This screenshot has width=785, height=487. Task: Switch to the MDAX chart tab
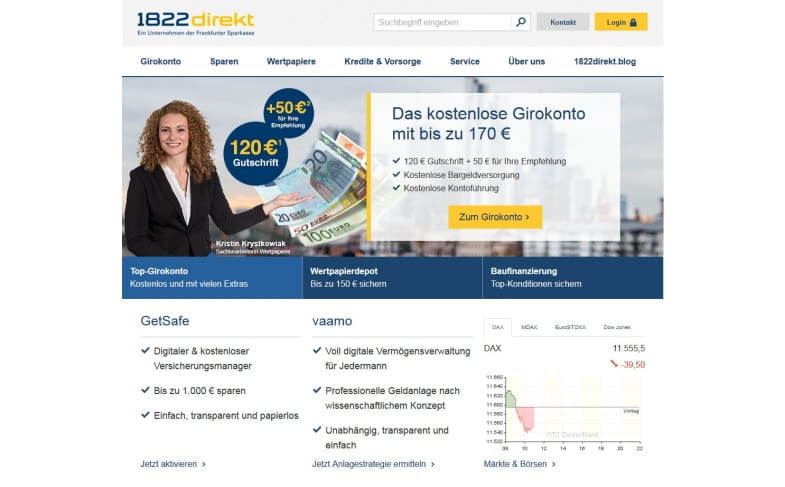[x=529, y=327]
